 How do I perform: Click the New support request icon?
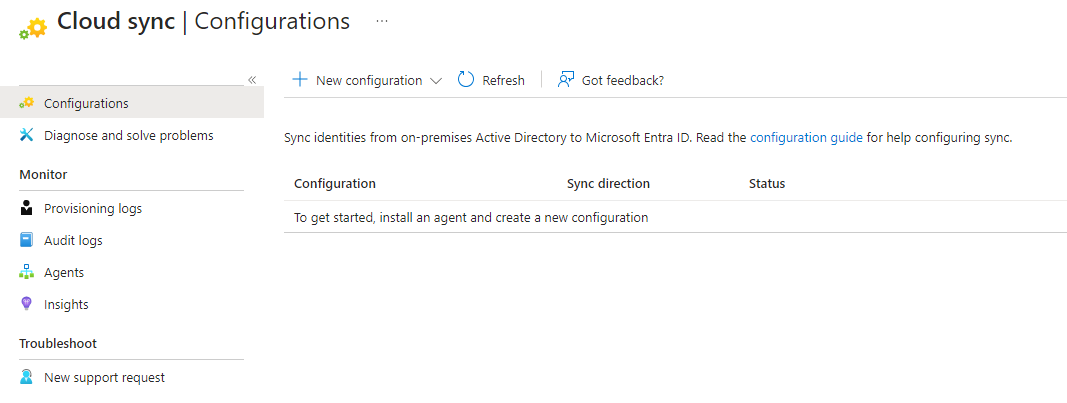click(x=27, y=378)
